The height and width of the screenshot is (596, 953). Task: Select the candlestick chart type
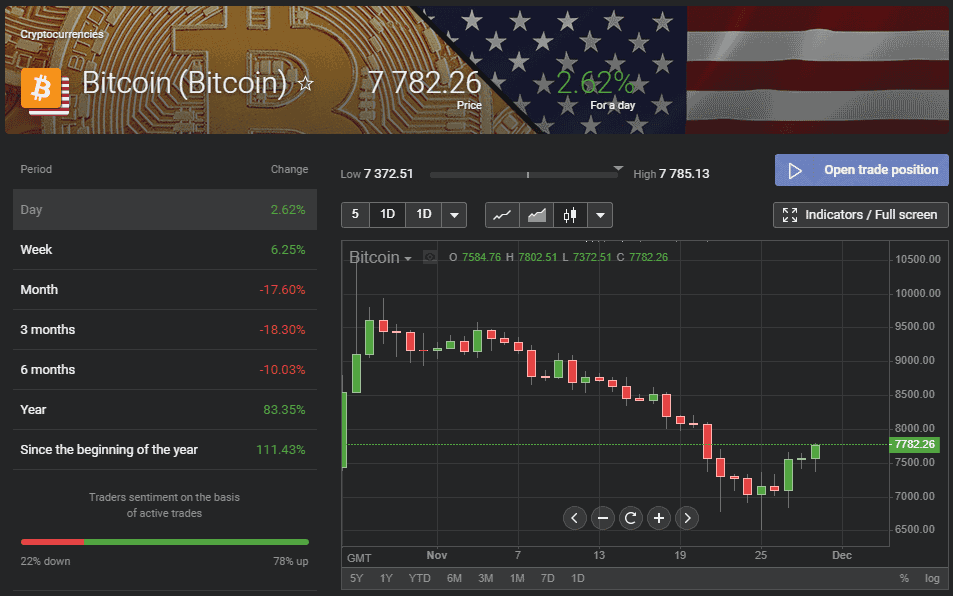[x=570, y=215]
